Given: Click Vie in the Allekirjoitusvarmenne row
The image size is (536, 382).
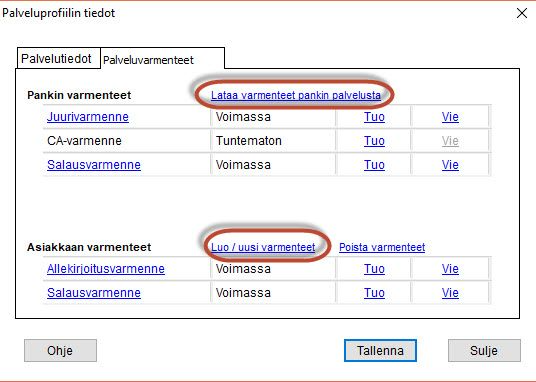Looking at the screenshot, I should [x=450, y=269].
